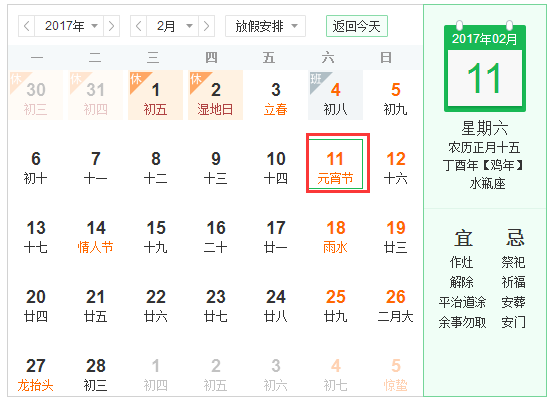The width and height of the screenshot is (559, 402).
Task: Select February 4 初八 workday cell
Action: (335, 95)
